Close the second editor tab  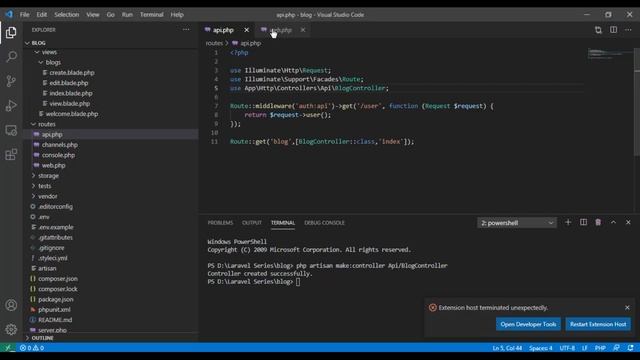click(303, 30)
